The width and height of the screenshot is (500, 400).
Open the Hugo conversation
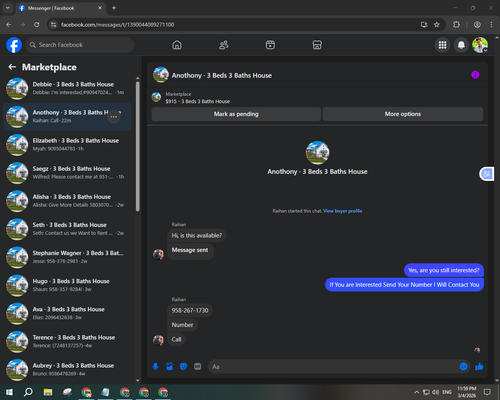(x=67, y=285)
